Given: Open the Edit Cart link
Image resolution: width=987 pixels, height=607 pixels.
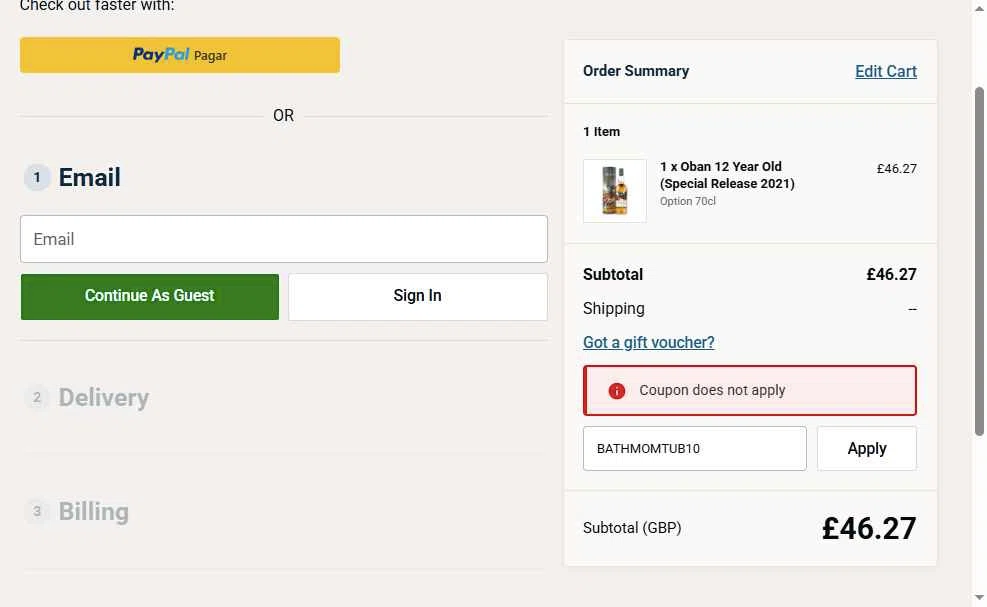Looking at the screenshot, I should pos(886,71).
